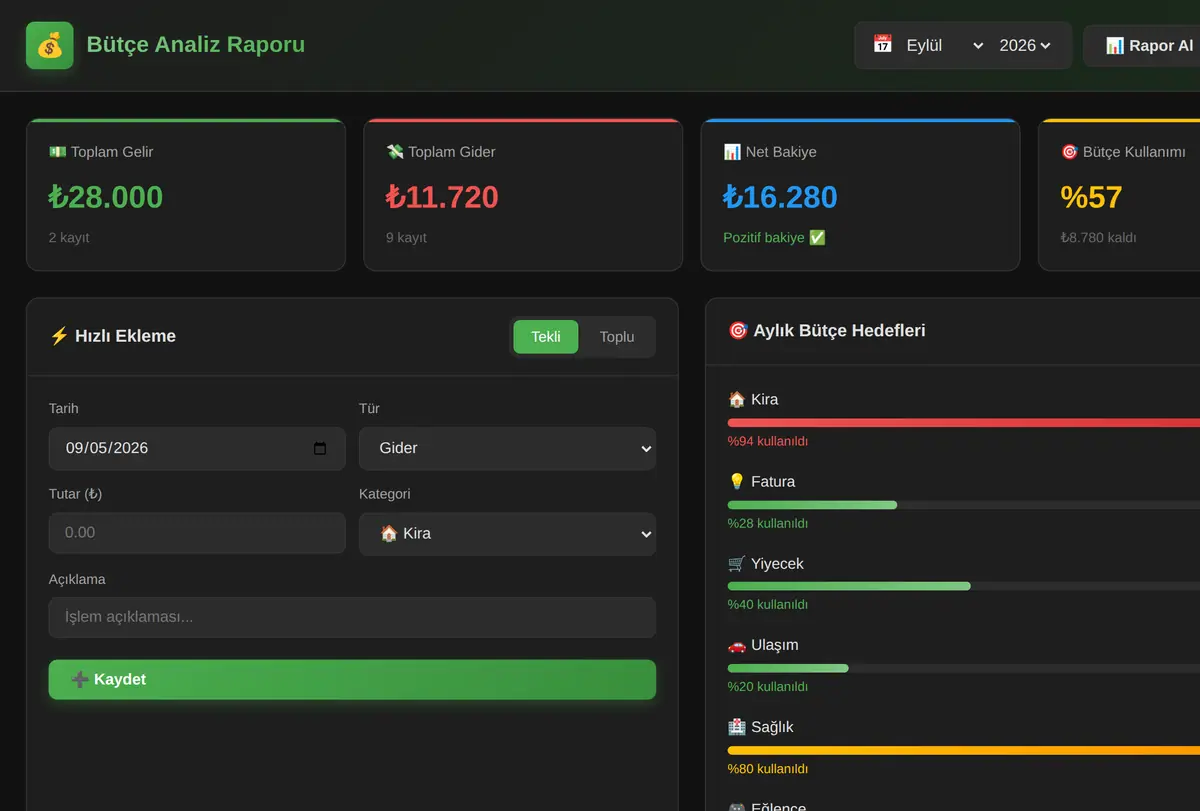Open the Tür dropdown showing Gider
This screenshot has width=1200, height=811.
pos(507,448)
